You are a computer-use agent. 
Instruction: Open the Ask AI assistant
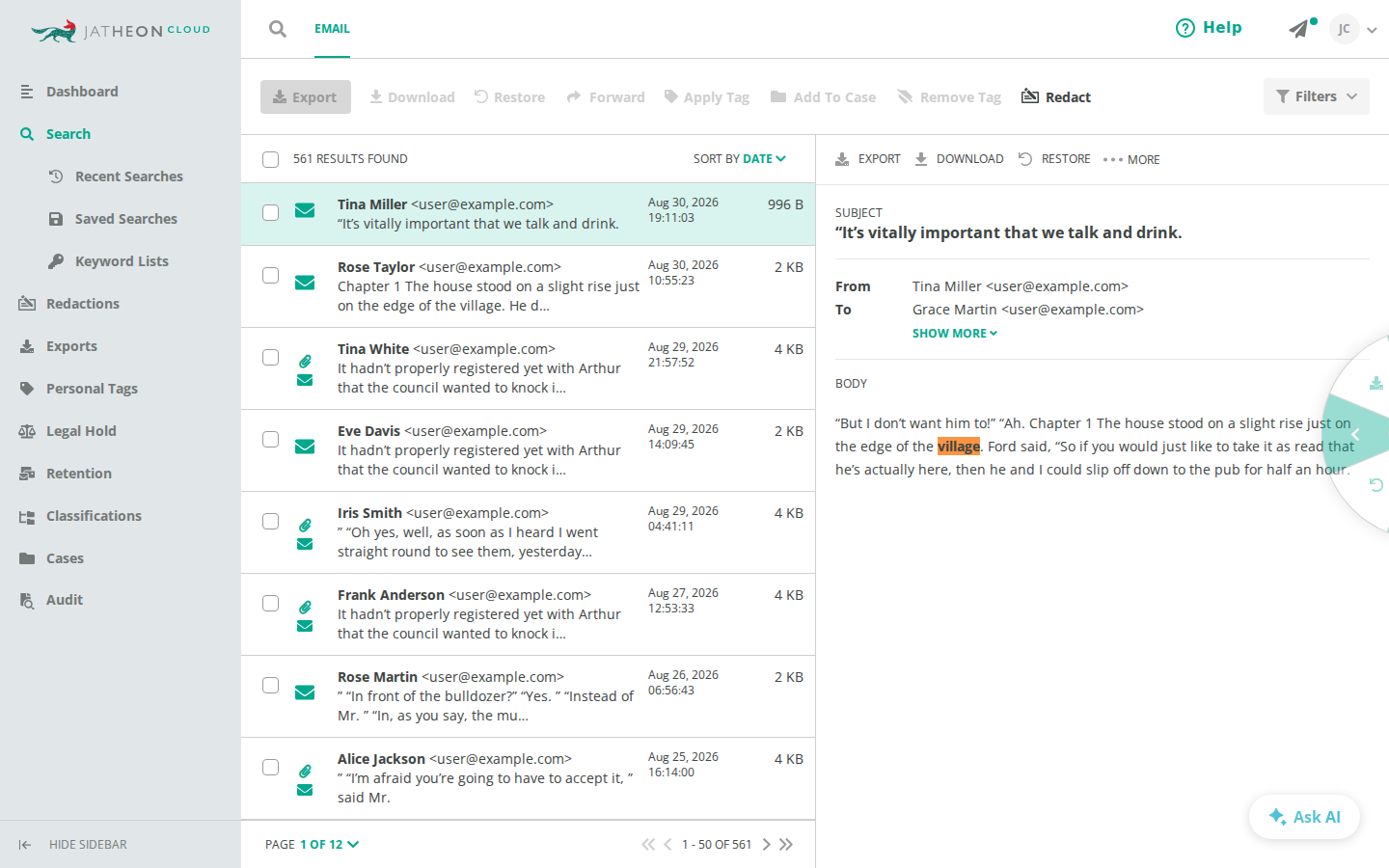pos(1304,817)
